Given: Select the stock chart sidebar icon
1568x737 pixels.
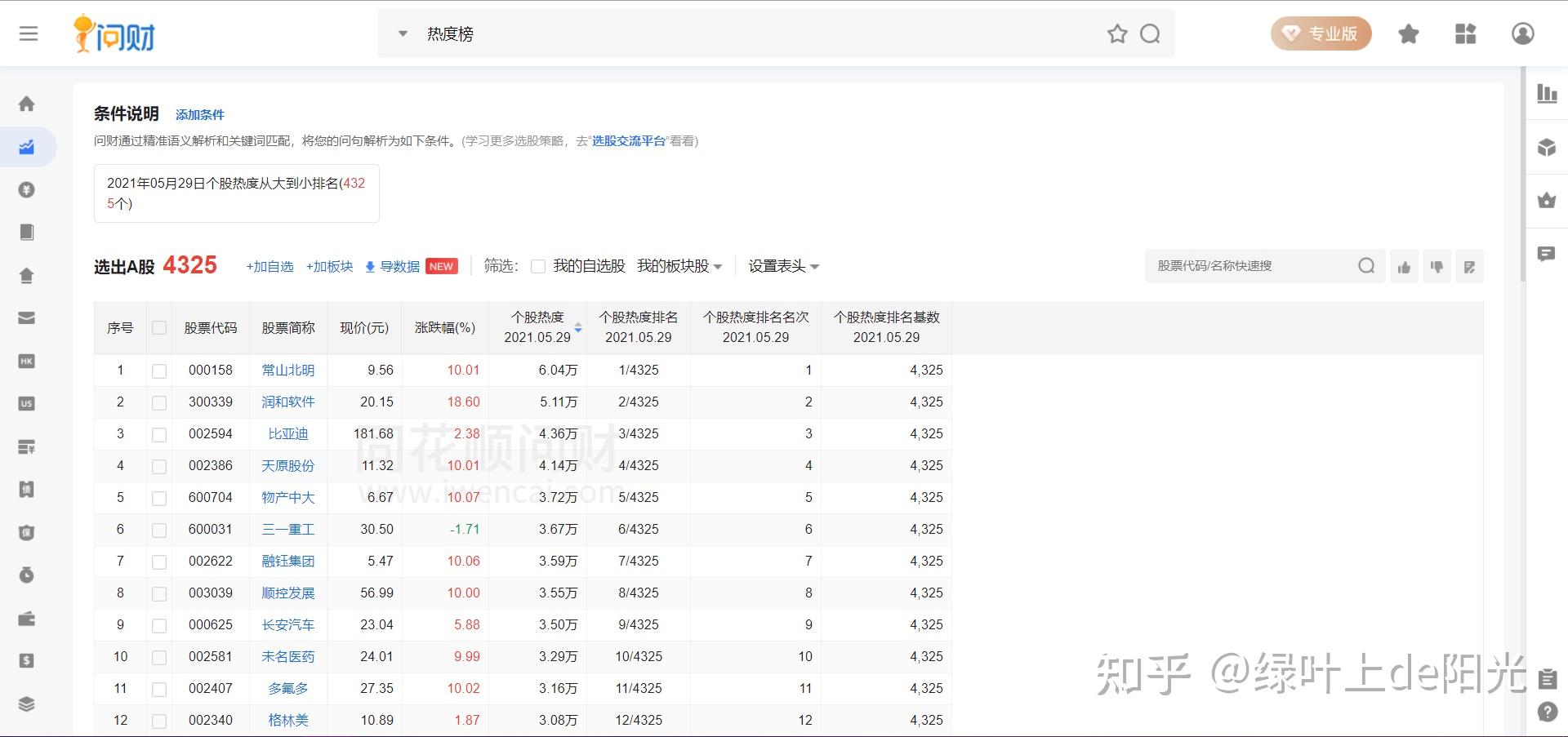Looking at the screenshot, I should 27,147.
